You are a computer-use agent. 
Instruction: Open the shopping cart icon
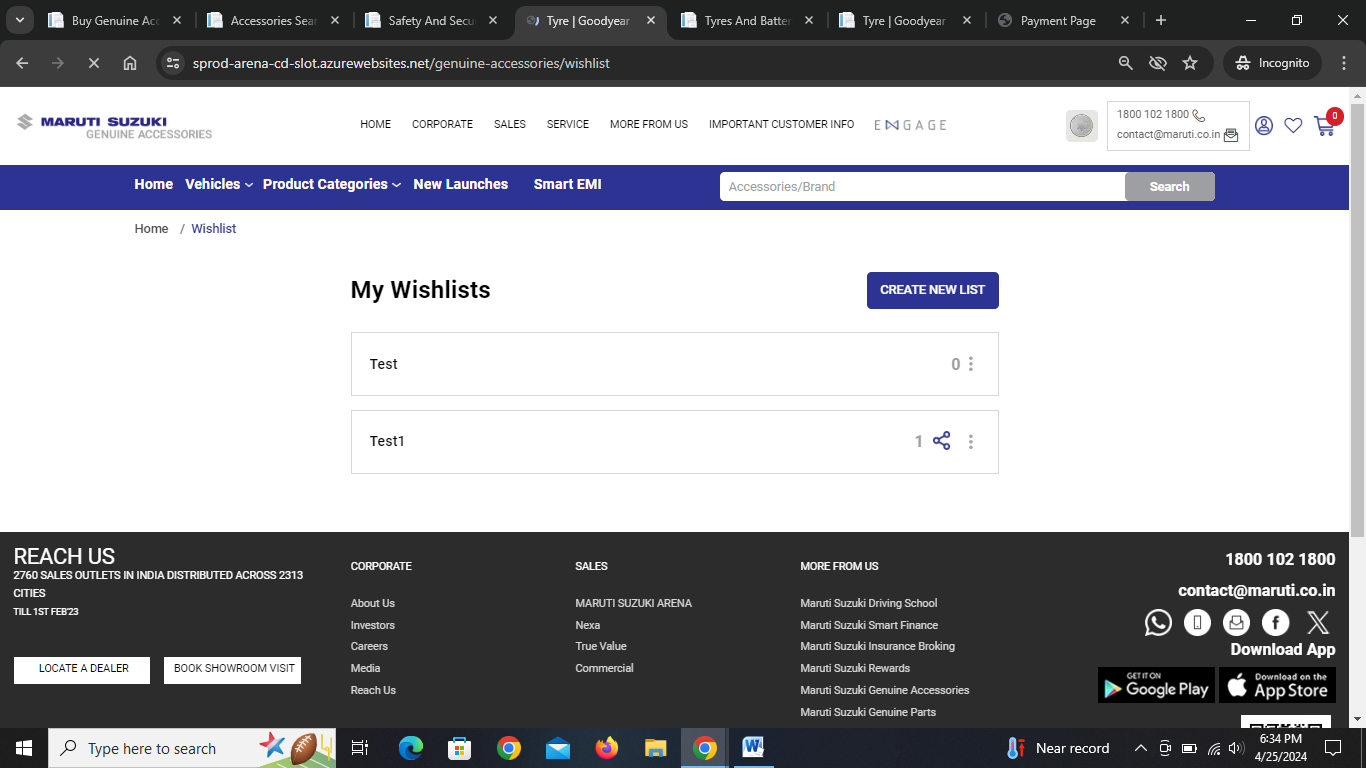click(x=1325, y=126)
